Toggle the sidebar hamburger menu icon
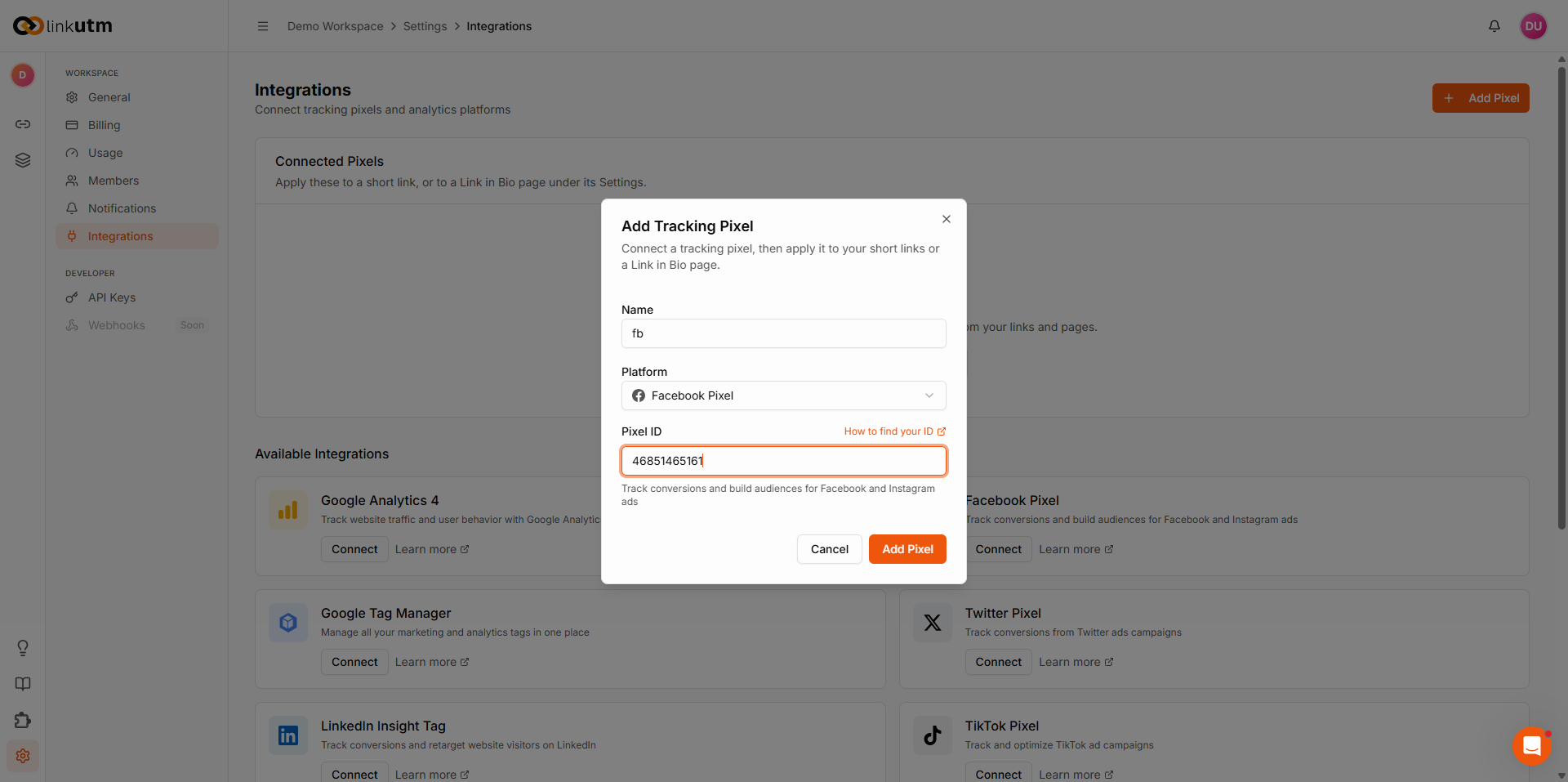Image resolution: width=1568 pixels, height=782 pixels. pos(263,26)
